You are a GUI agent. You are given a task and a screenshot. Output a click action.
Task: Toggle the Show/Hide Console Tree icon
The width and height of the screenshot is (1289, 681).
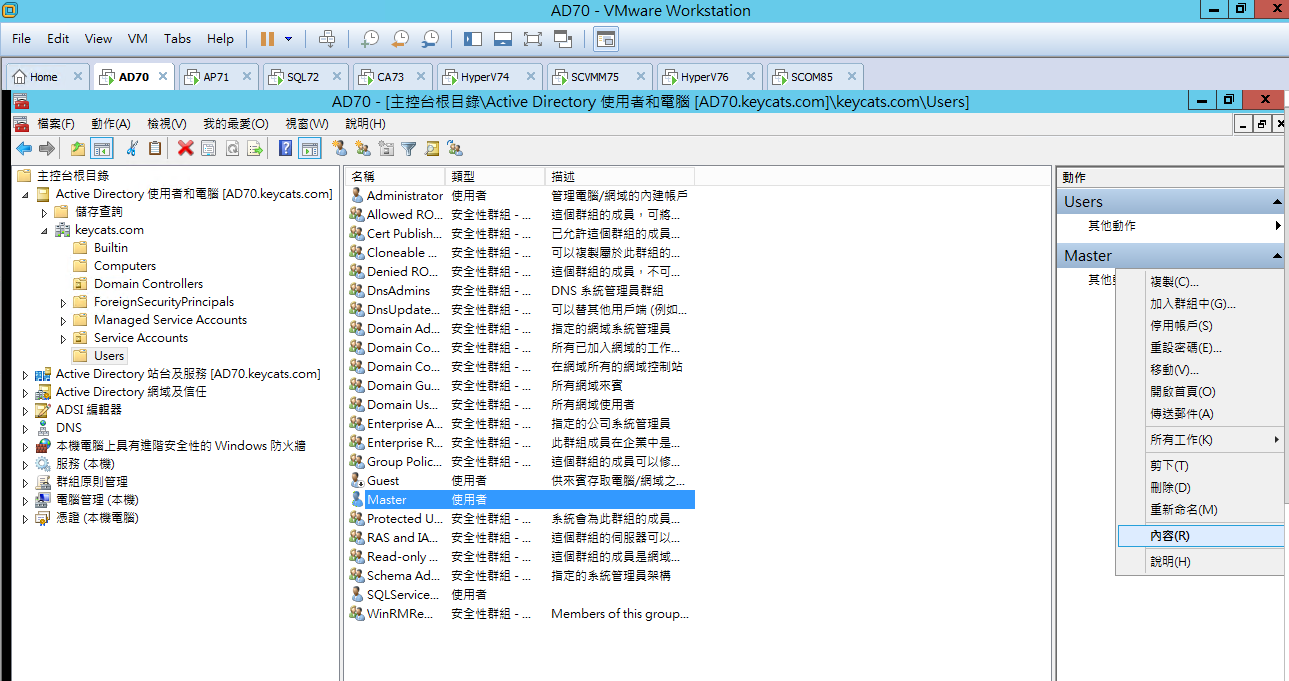point(101,148)
